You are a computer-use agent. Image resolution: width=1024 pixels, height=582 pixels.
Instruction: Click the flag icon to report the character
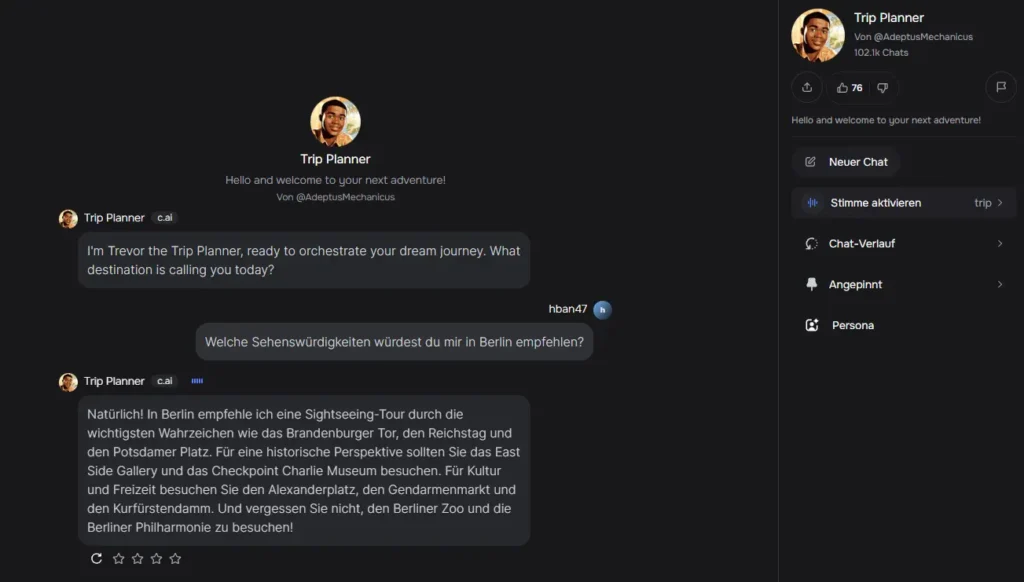click(1001, 87)
